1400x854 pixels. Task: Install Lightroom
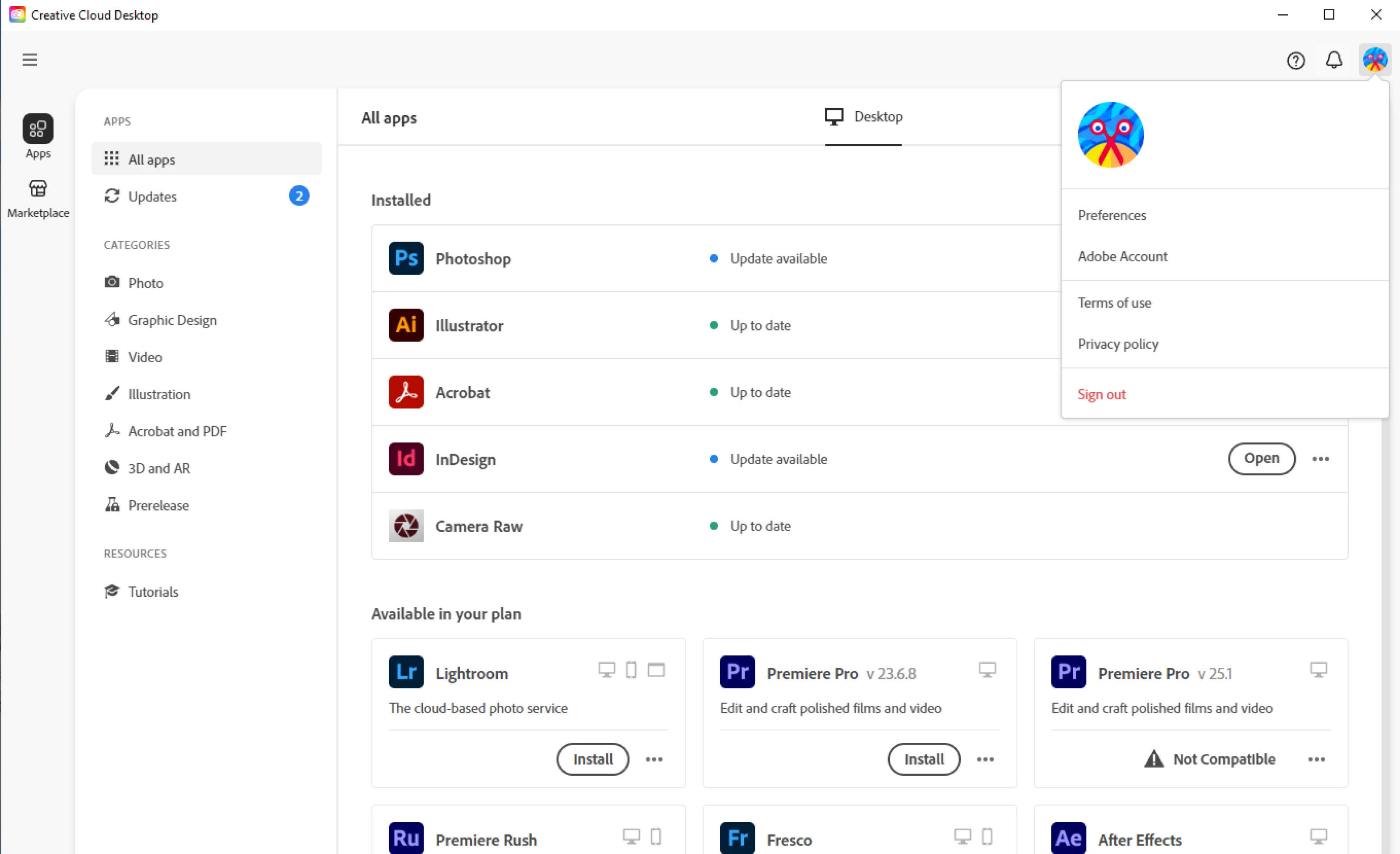[592, 759]
